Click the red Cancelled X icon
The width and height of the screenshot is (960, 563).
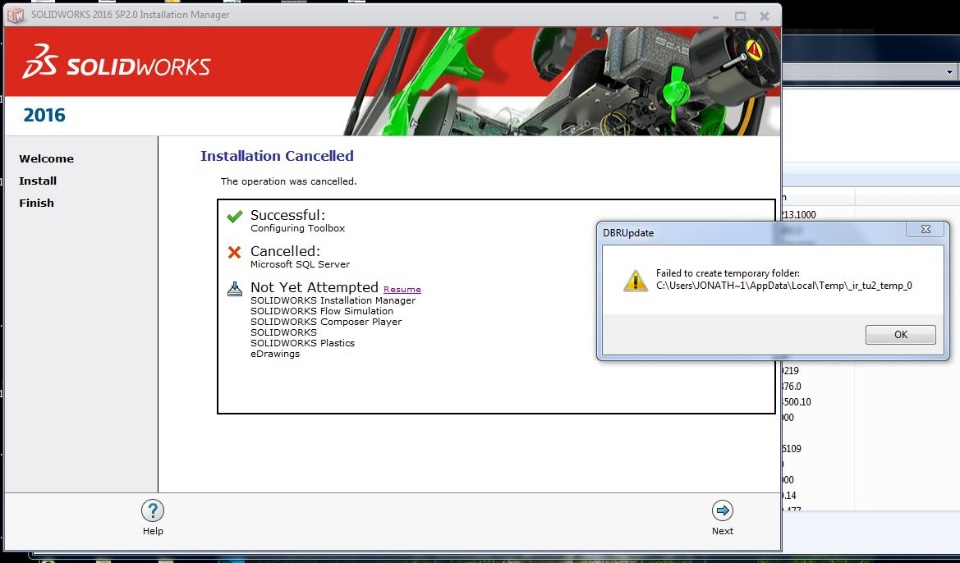(234, 252)
